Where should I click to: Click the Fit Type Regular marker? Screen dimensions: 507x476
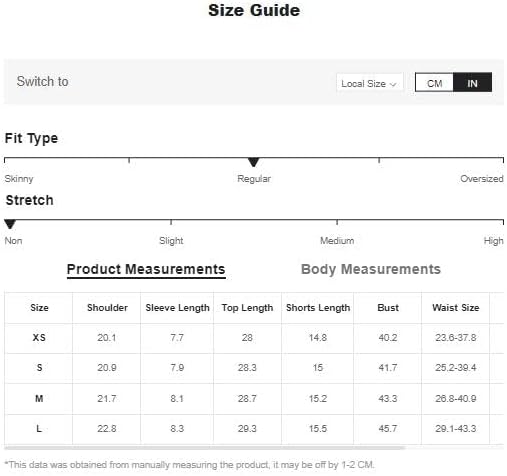coord(254,162)
